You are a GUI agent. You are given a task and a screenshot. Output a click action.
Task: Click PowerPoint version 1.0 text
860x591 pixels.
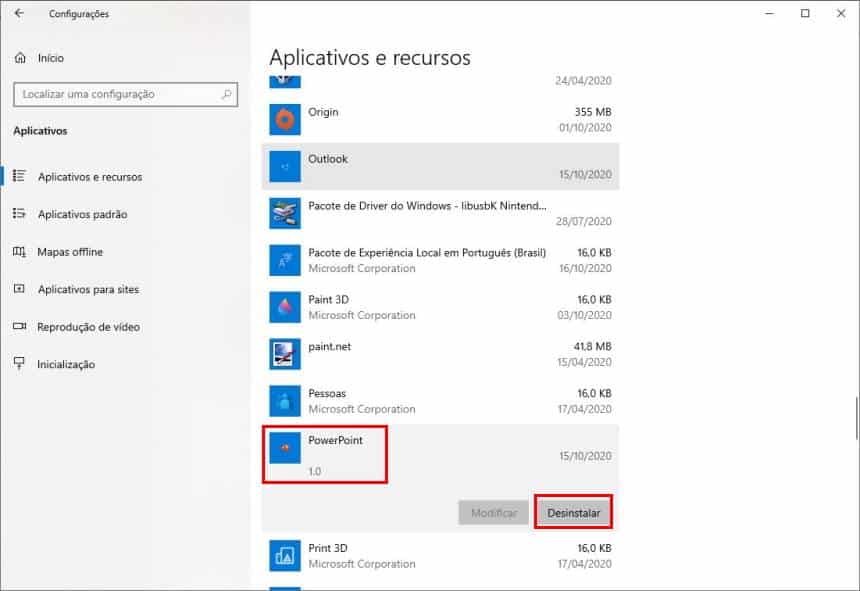[314, 471]
